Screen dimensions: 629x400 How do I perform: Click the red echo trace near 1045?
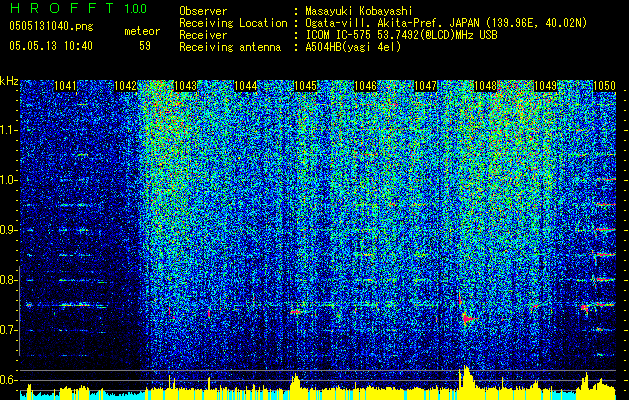click(x=296, y=311)
